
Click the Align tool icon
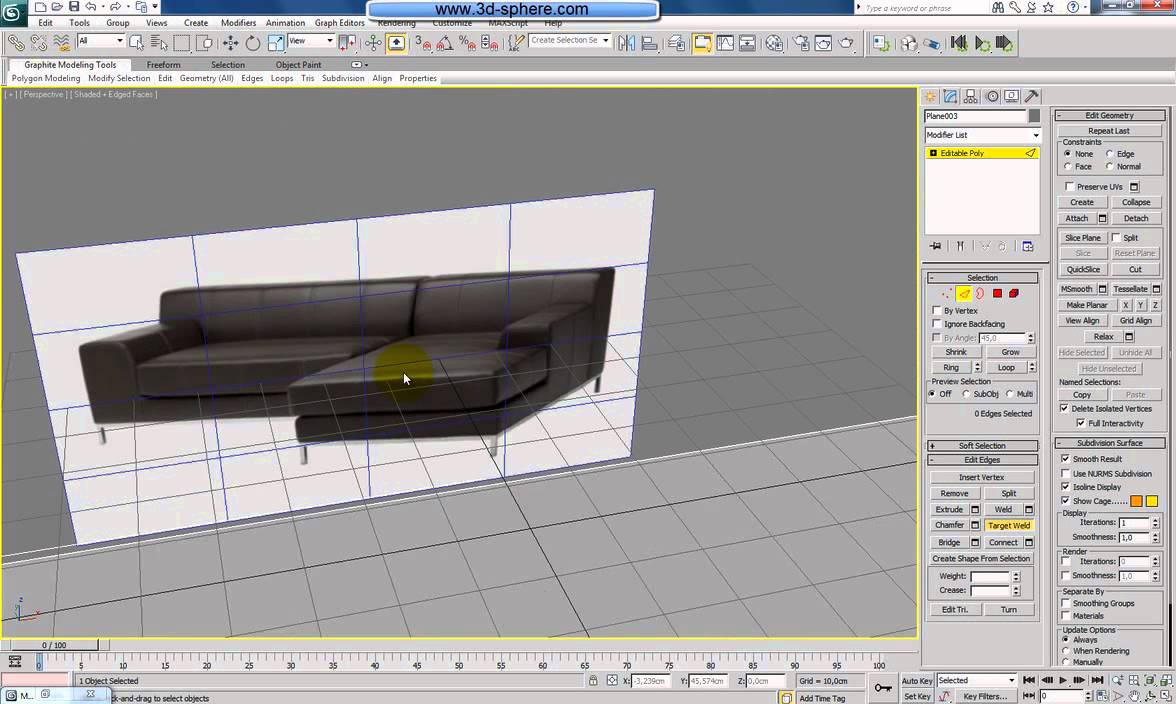point(650,43)
